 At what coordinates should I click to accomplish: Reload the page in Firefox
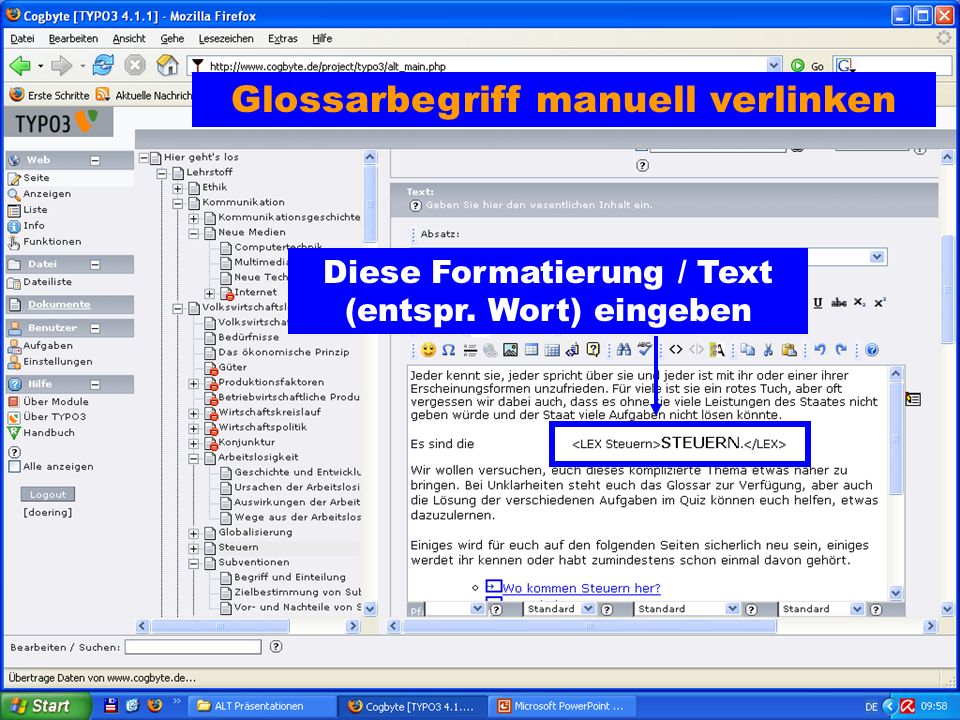(103, 65)
